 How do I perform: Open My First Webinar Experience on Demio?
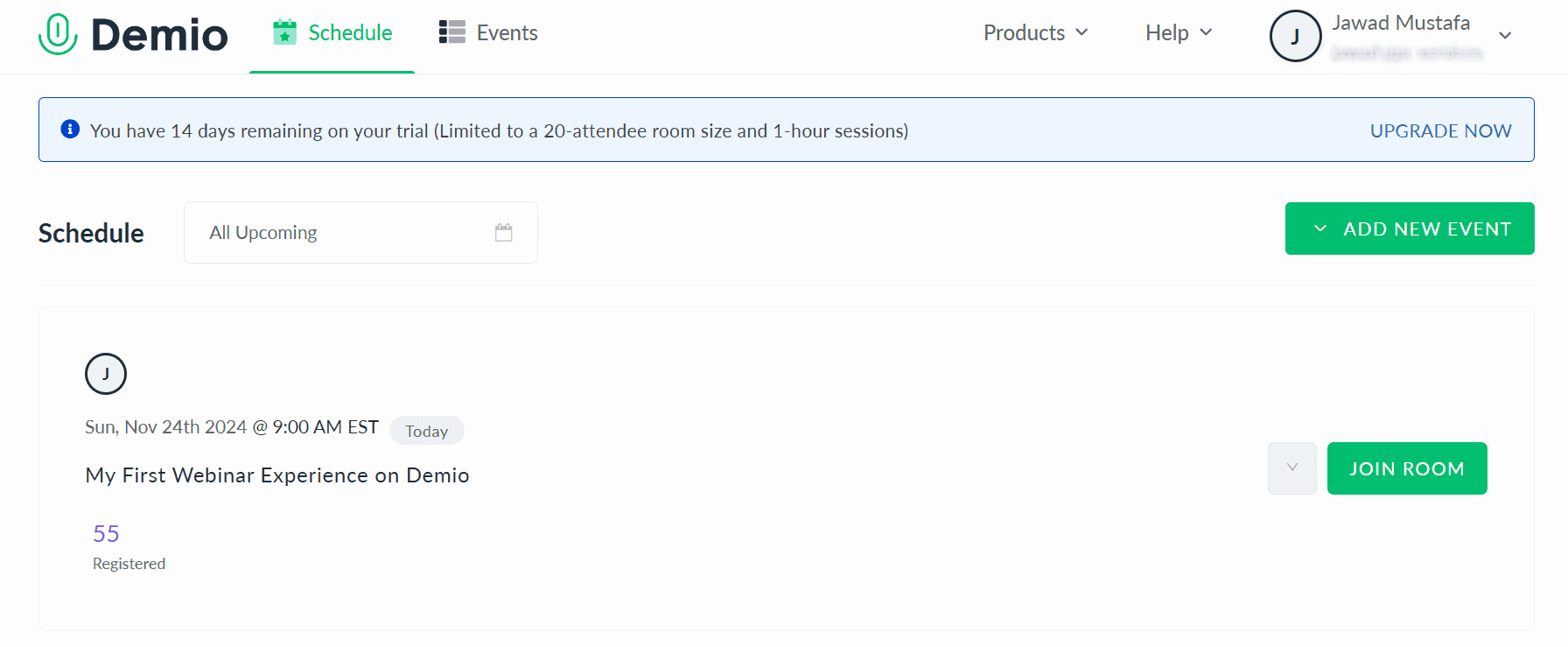coord(277,475)
